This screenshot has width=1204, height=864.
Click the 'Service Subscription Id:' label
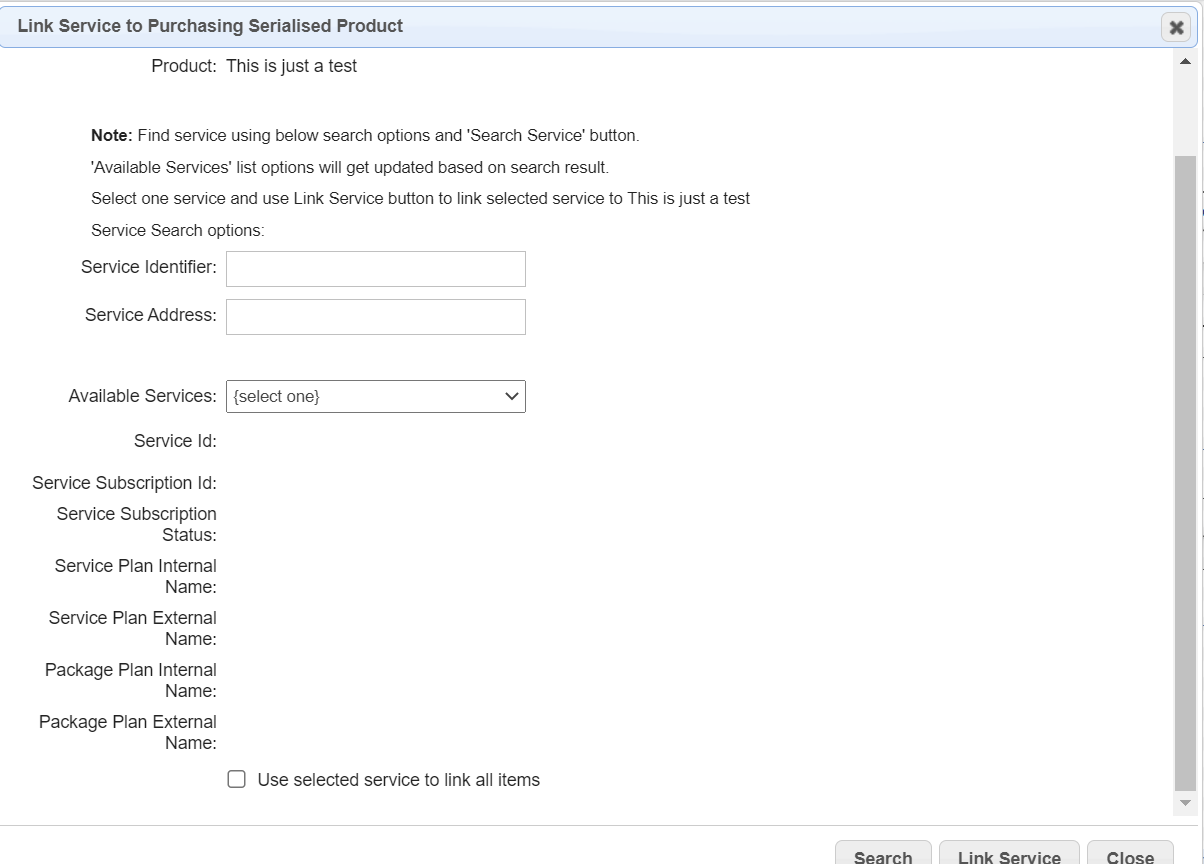point(124,483)
